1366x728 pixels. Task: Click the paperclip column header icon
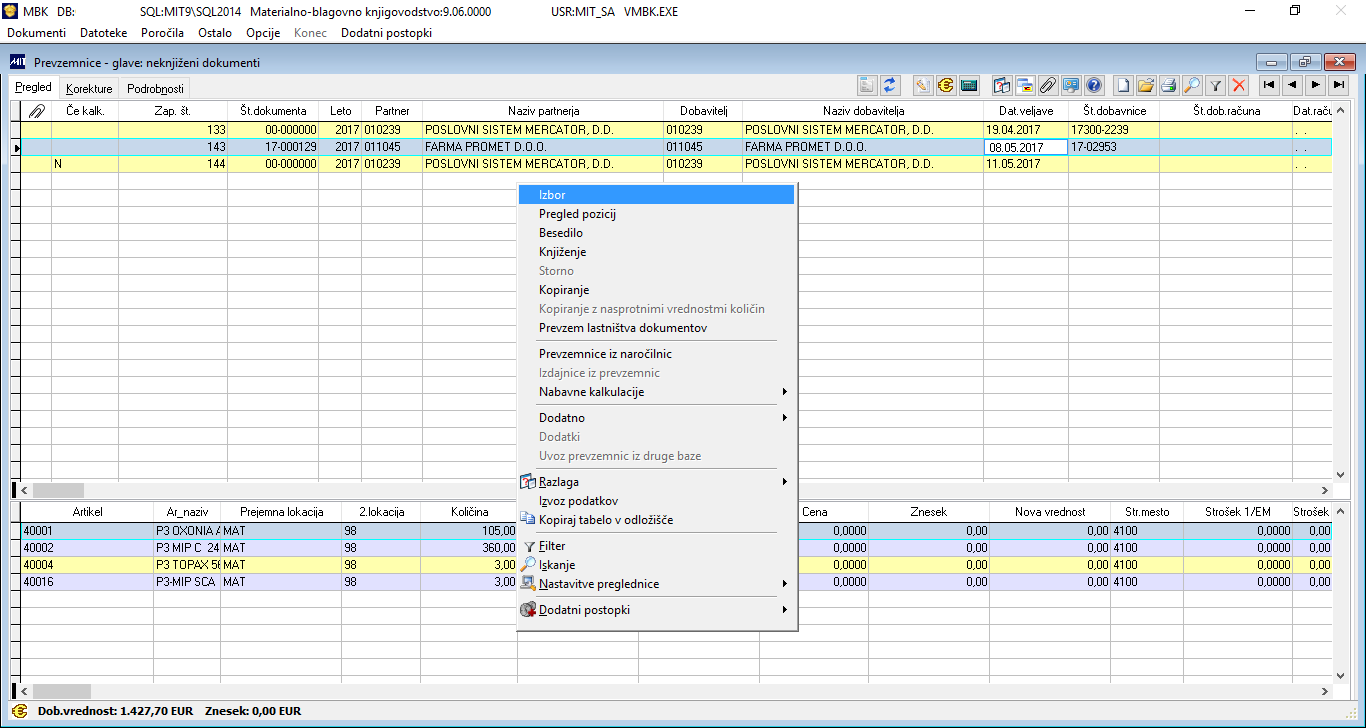[37, 111]
